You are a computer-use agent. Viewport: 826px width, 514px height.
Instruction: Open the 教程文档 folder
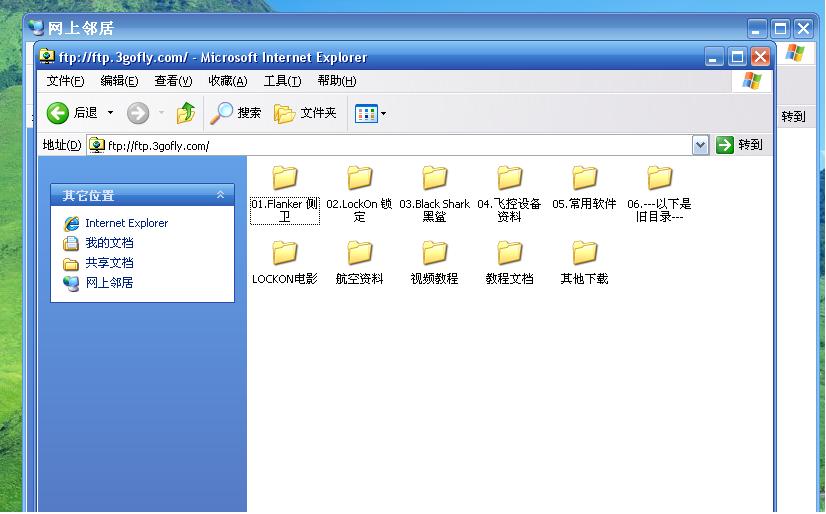click(509, 263)
